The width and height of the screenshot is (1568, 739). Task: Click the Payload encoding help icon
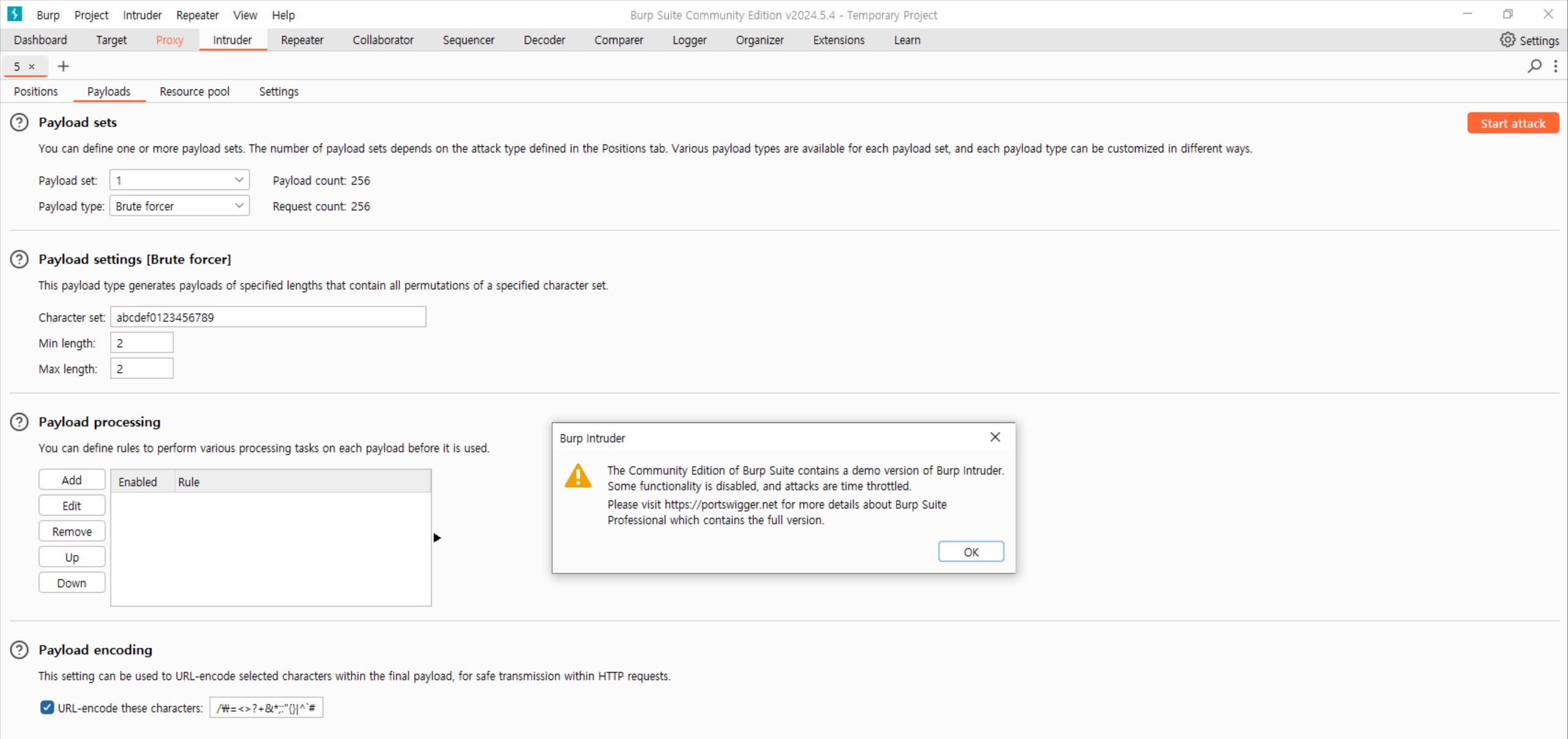[20, 650]
